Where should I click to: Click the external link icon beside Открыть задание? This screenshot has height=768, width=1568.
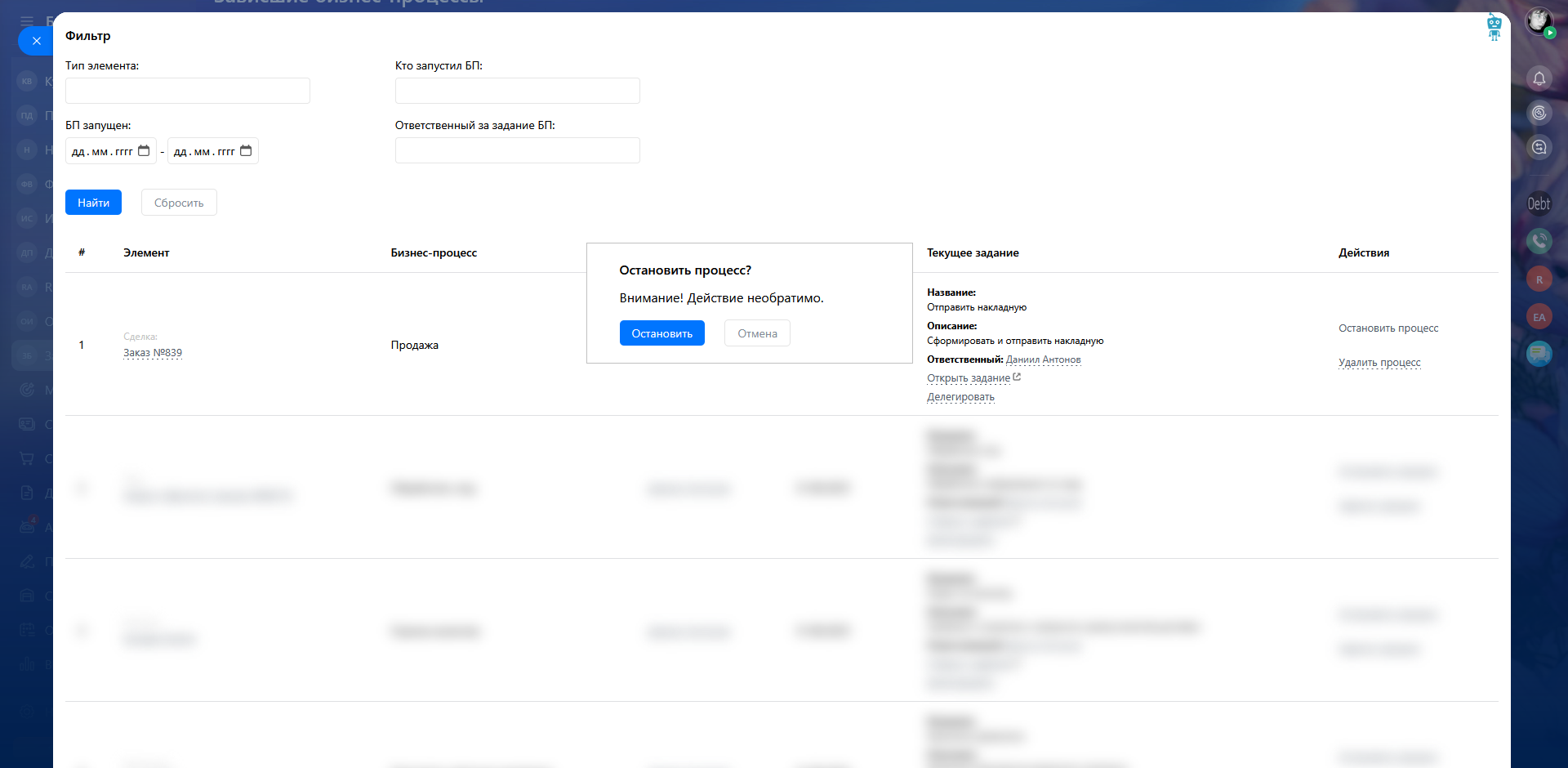click(x=1017, y=377)
